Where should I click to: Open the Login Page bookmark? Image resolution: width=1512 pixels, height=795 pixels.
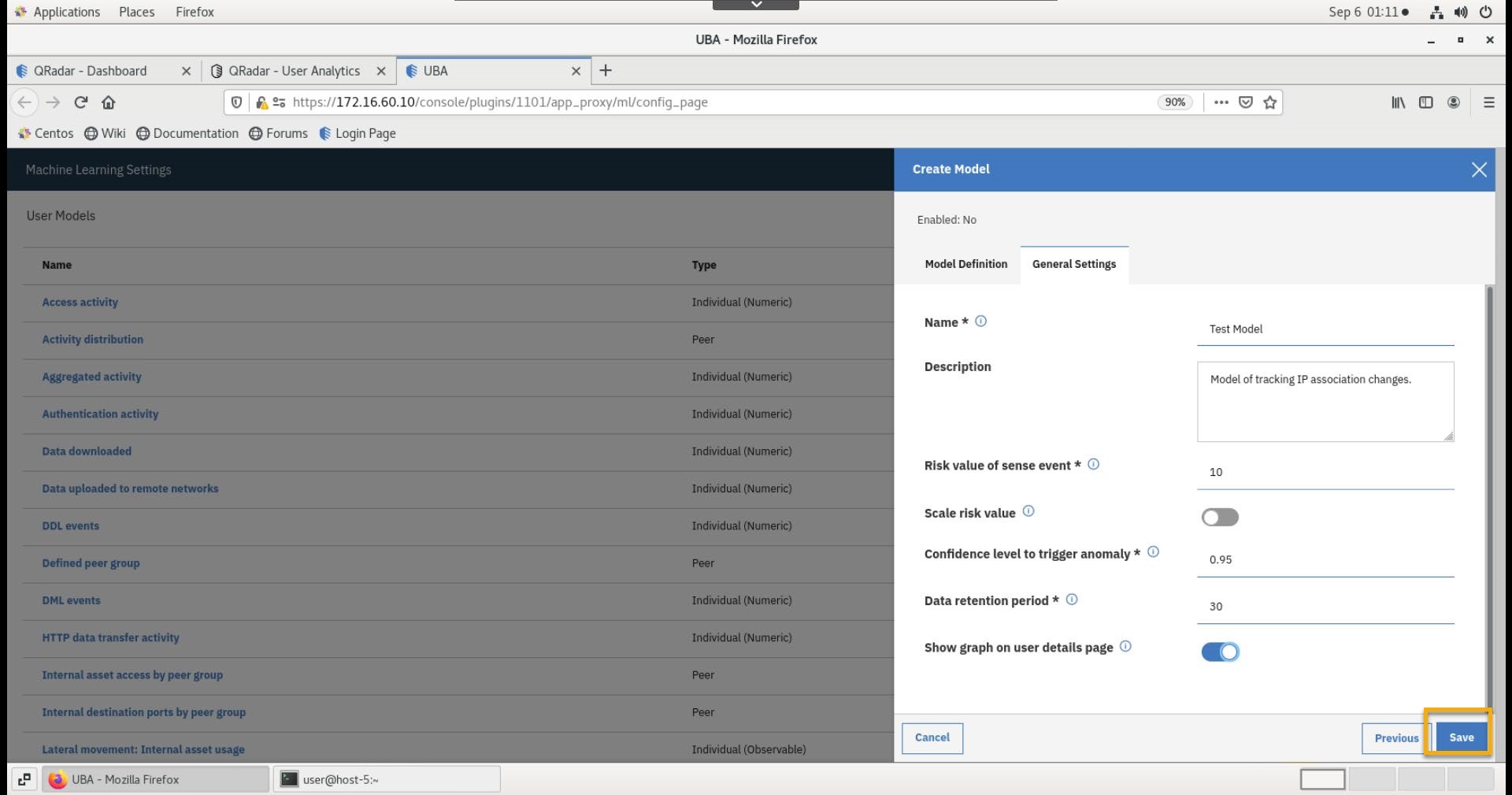tap(357, 133)
